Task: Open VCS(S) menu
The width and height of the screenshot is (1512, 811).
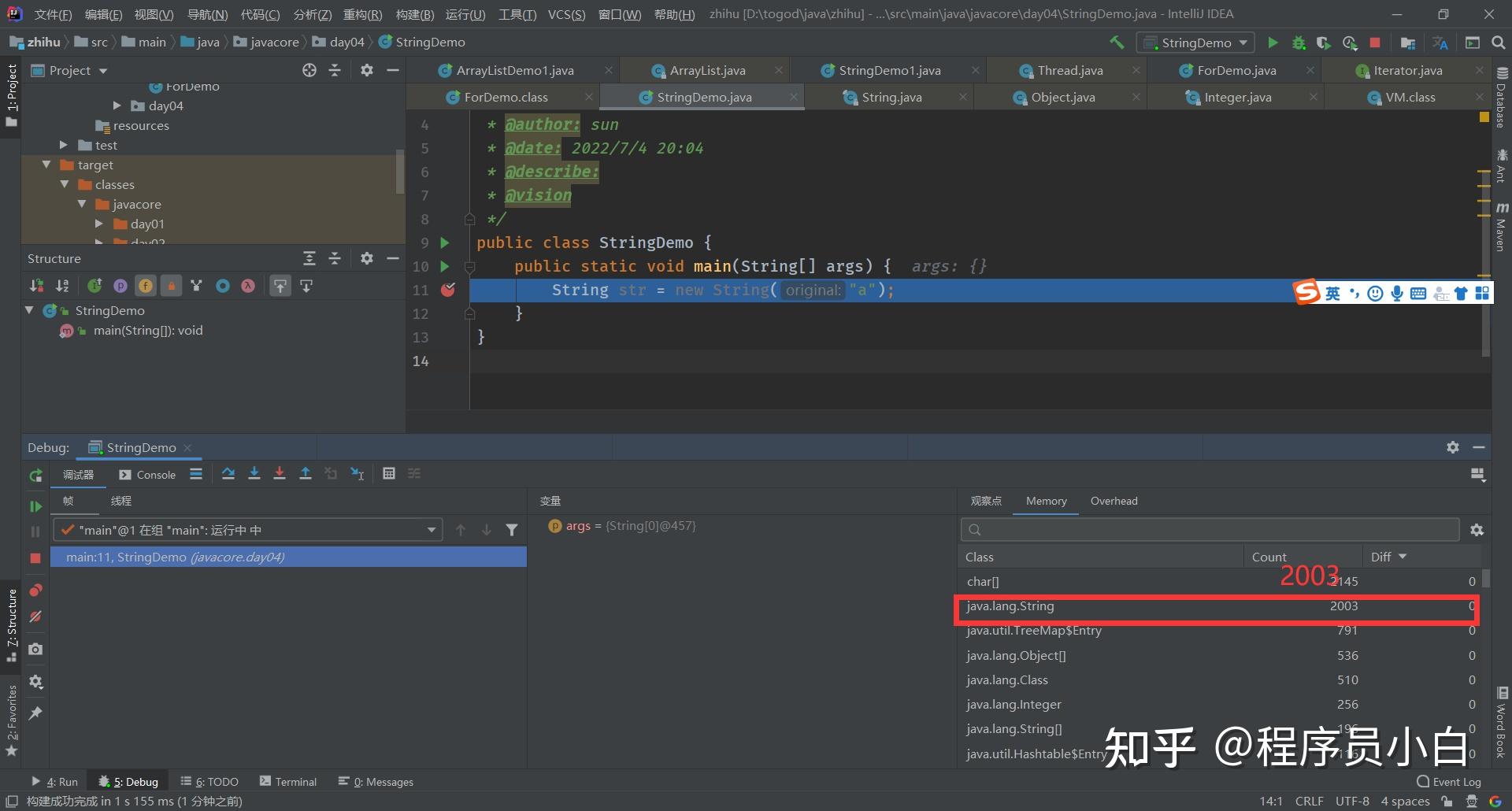Action: [567, 14]
